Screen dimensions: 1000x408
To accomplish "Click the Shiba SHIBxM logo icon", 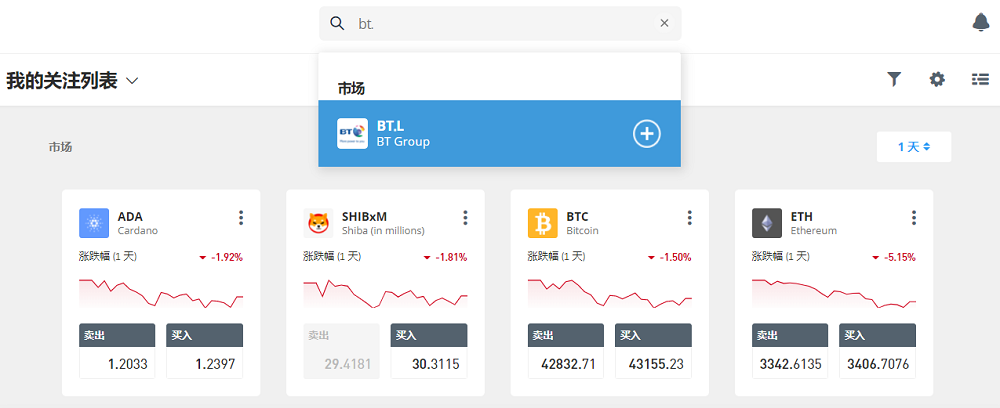I will coord(319,223).
